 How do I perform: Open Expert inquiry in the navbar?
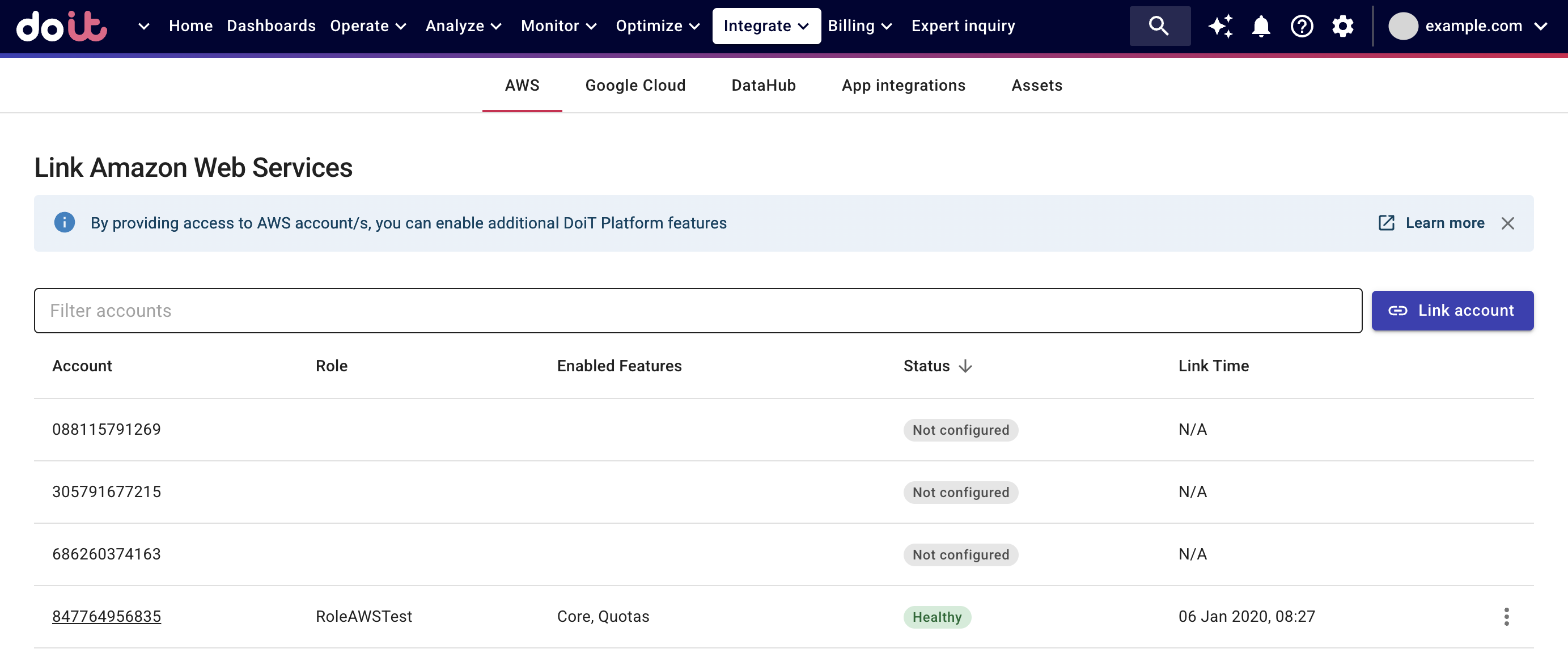(963, 26)
